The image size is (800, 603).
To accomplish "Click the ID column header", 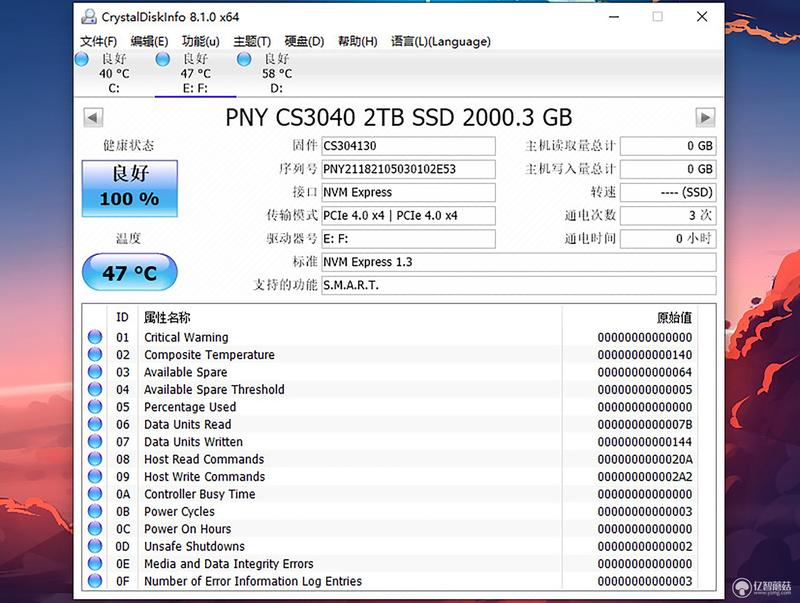I will 122,317.
